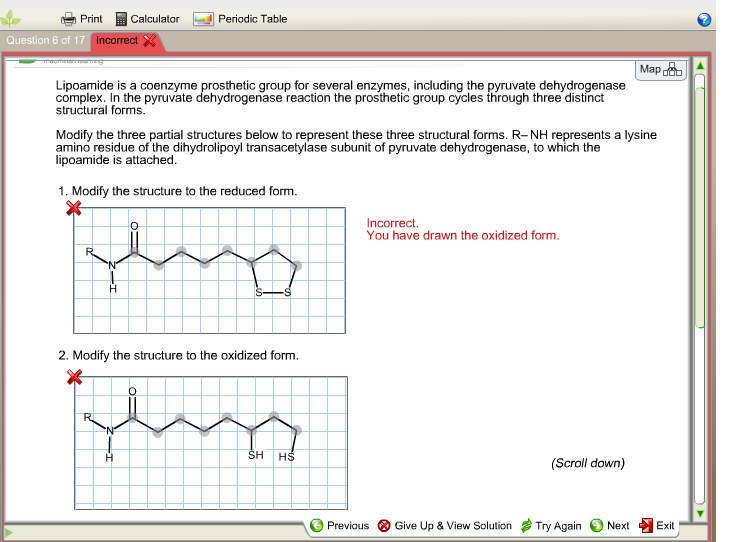Viewport: 729px width, 542px height.
Task: Click the S—S disulfide bond in first structure
Action: click(273, 293)
